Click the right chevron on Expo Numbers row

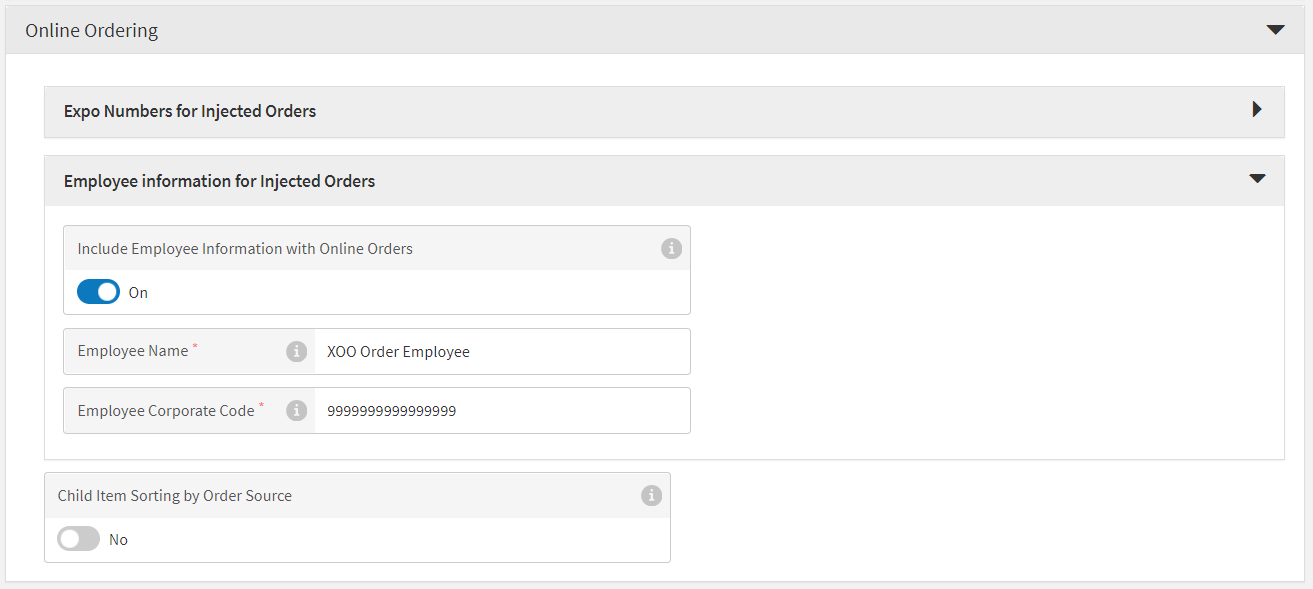click(1257, 110)
